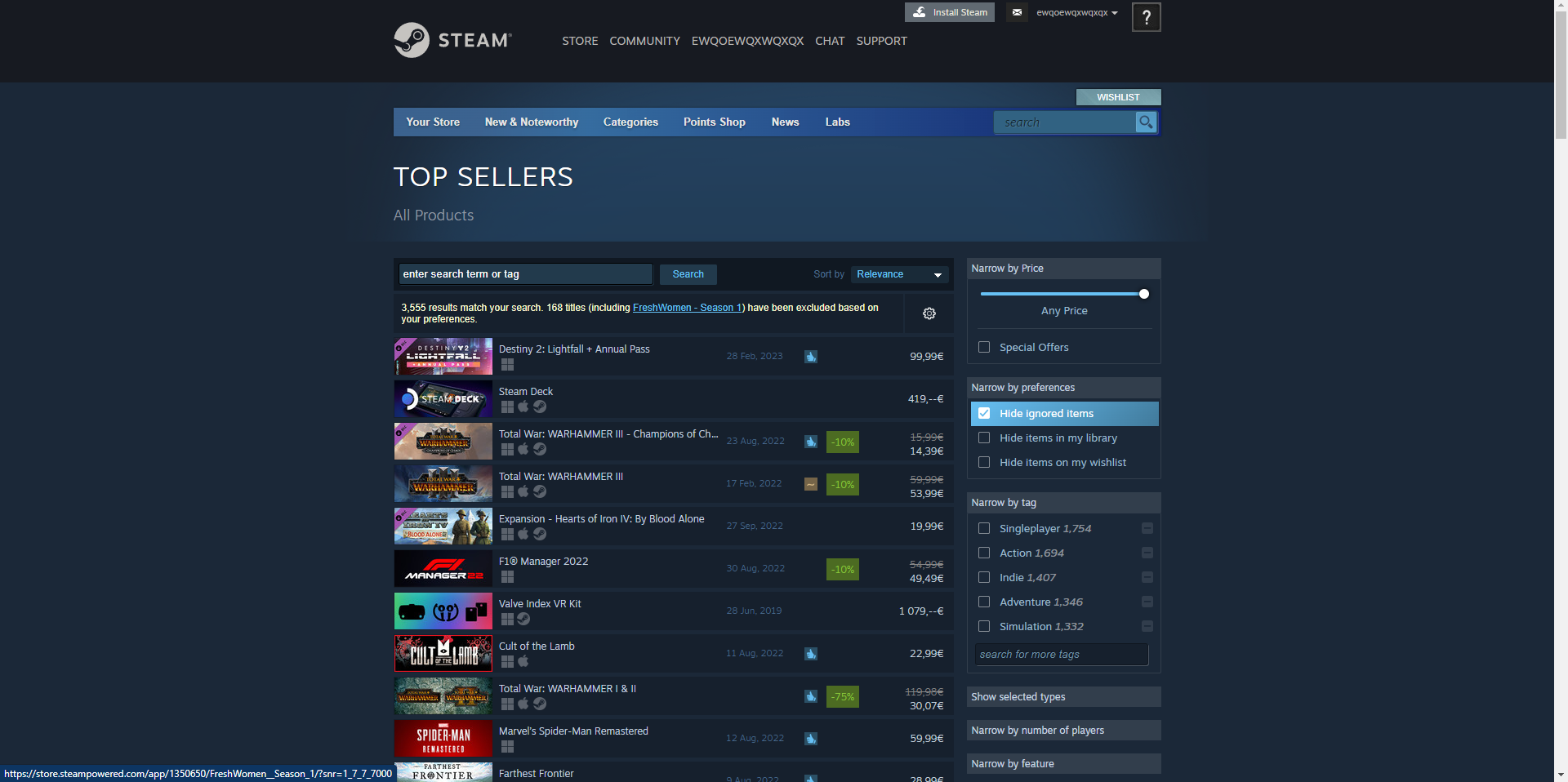
Task: Open the Categories store tab
Action: (x=630, y=122)
